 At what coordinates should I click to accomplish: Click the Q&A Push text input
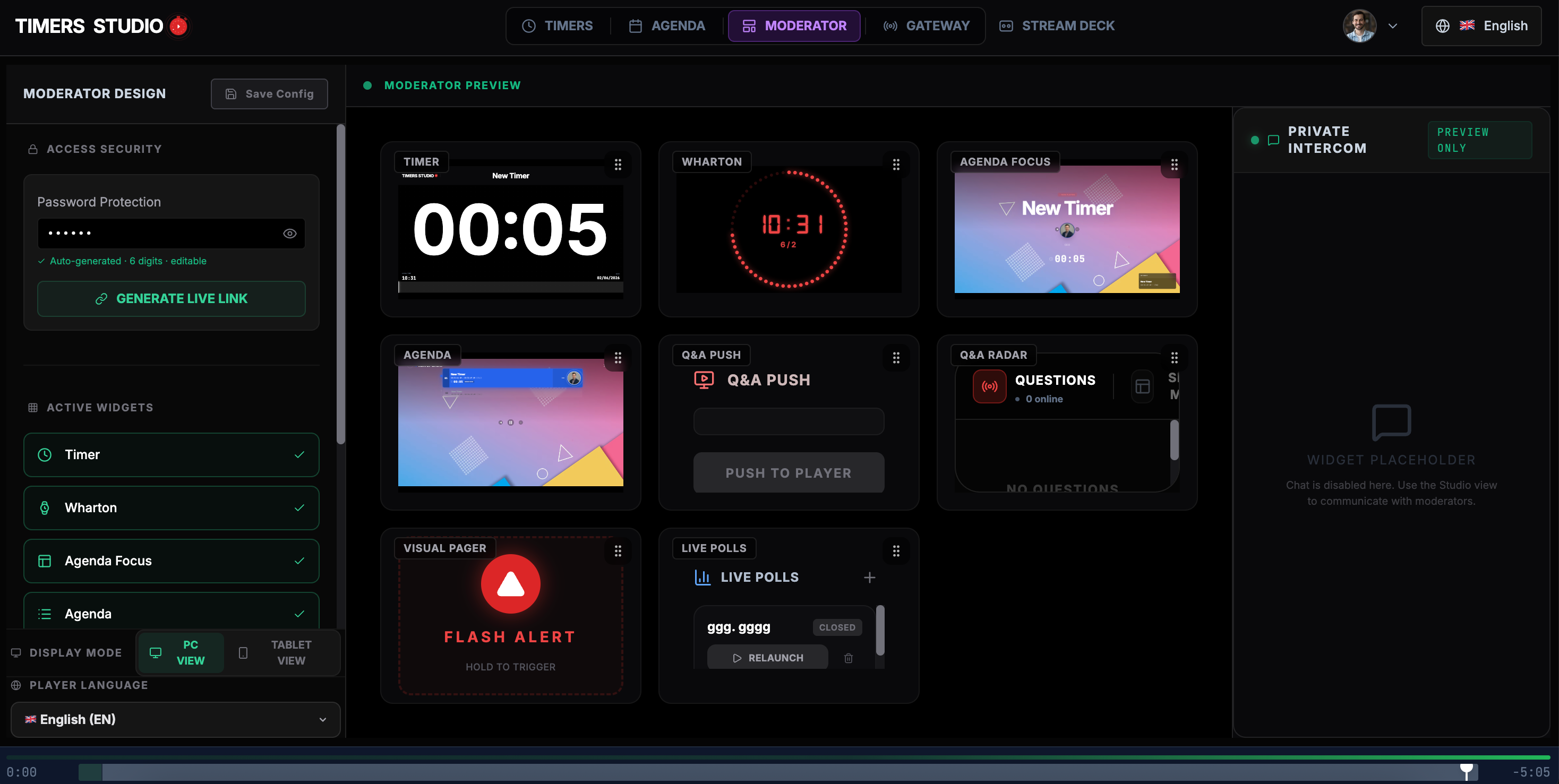coord(789,421)
